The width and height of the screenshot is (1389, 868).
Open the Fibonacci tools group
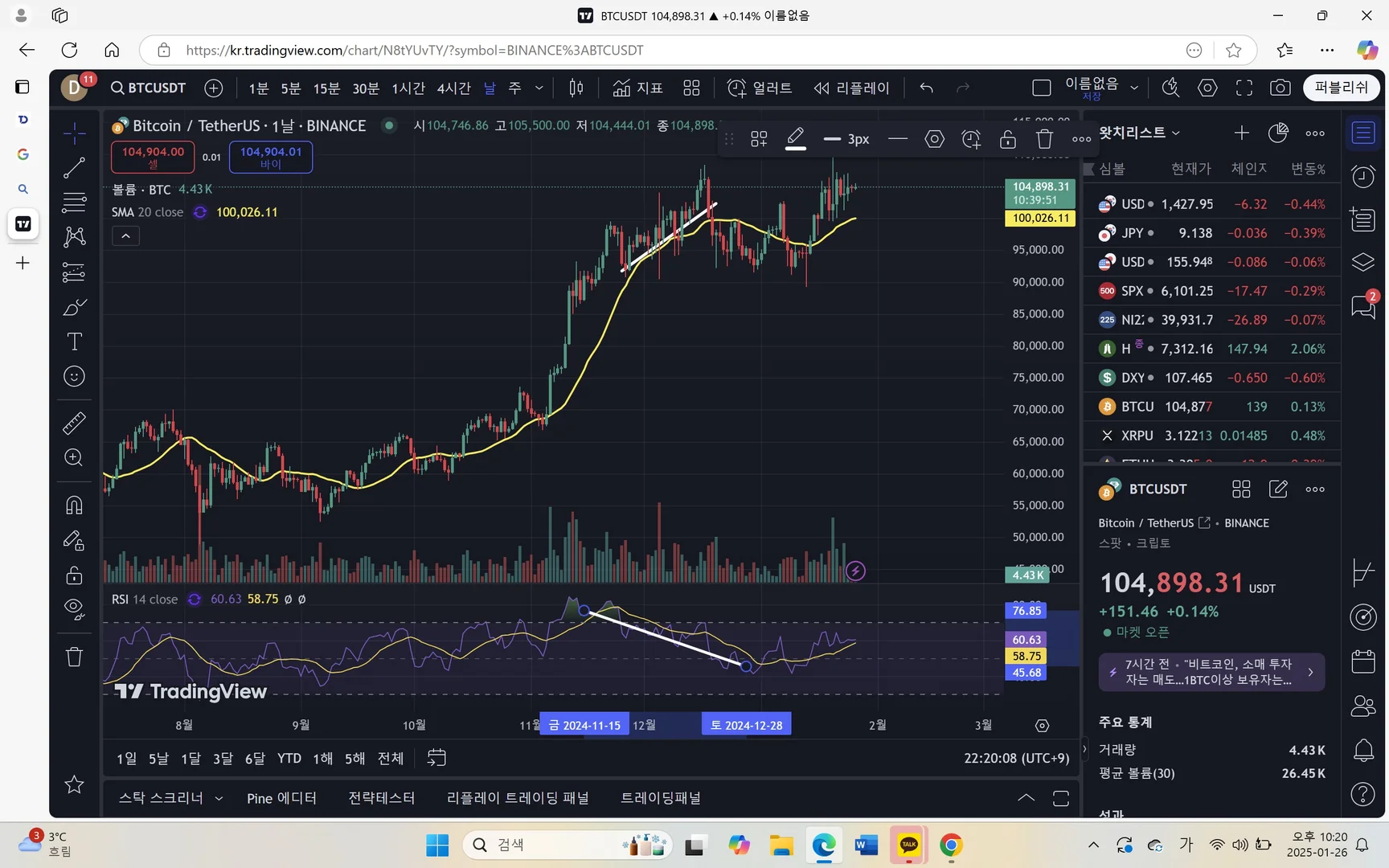74,202
